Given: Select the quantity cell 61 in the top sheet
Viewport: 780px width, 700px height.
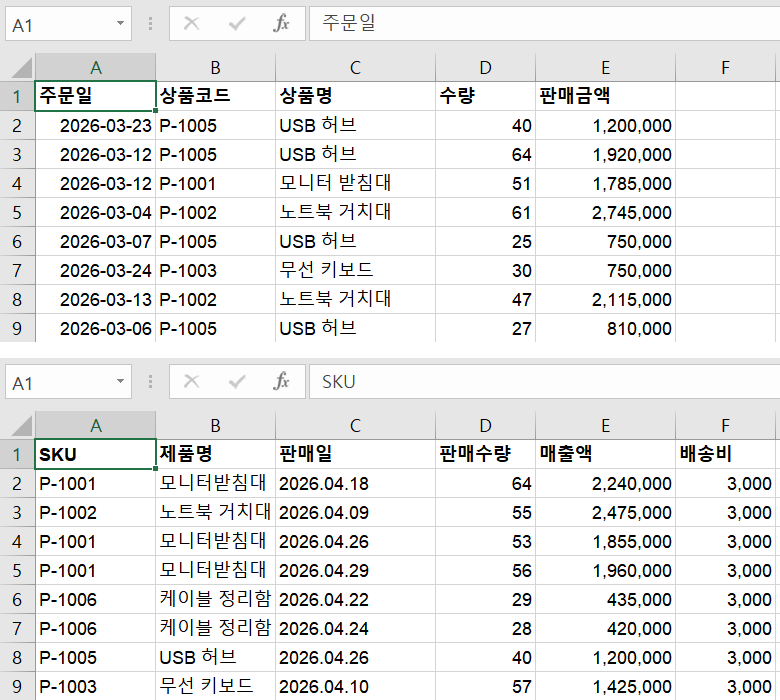Looking at the screenshot, I should [x=486, y=212].
